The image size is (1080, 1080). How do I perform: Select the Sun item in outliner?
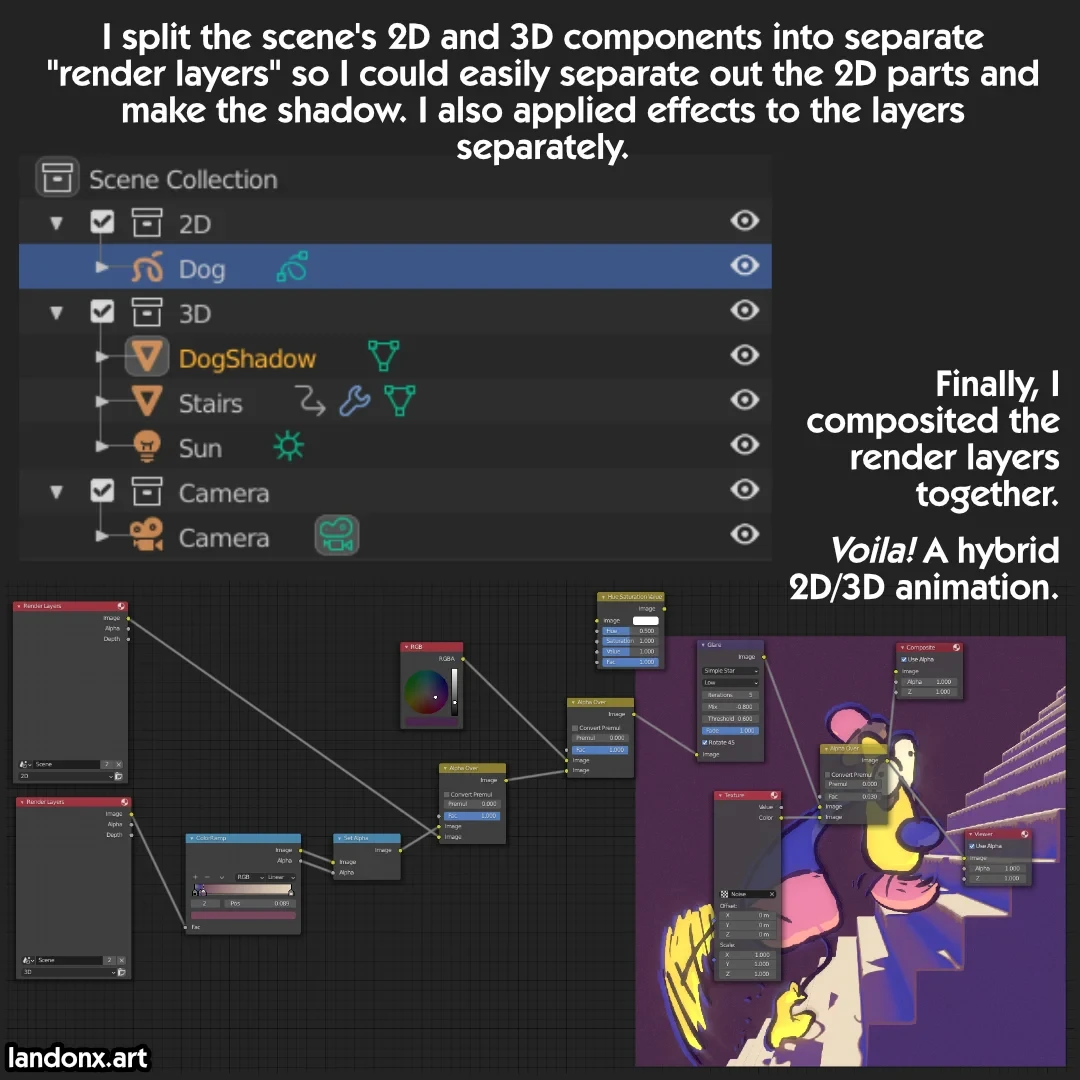coord(200,448)
